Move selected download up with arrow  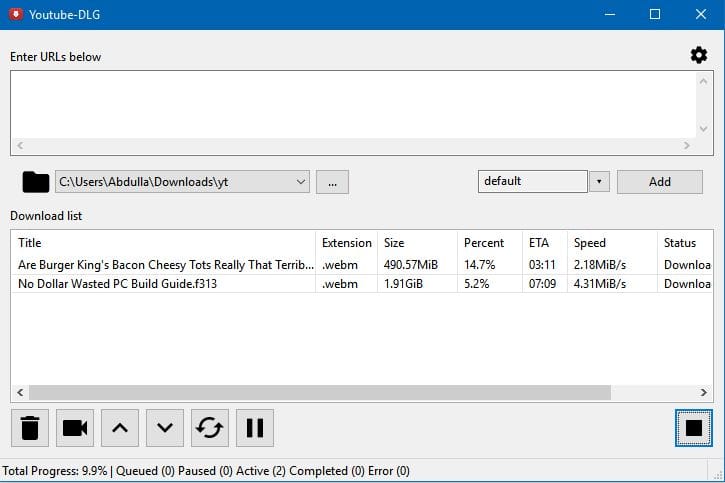pos(120,428)
